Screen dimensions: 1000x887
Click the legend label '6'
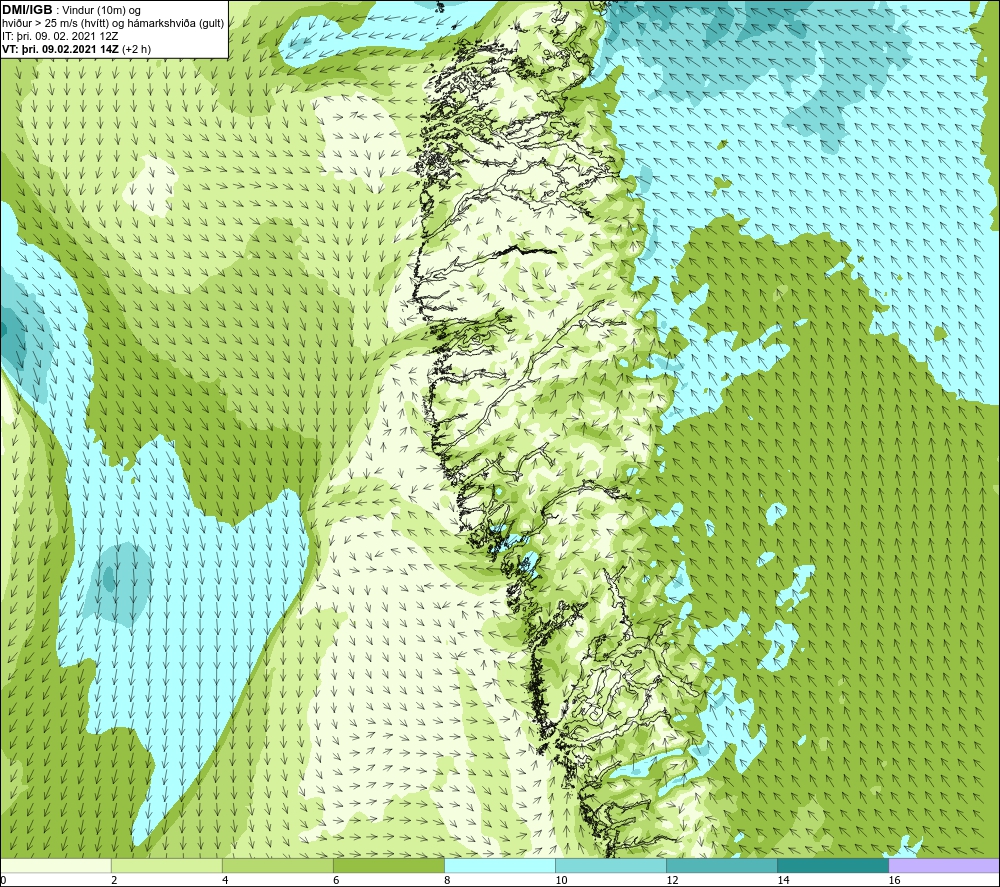tap(336, 880)
